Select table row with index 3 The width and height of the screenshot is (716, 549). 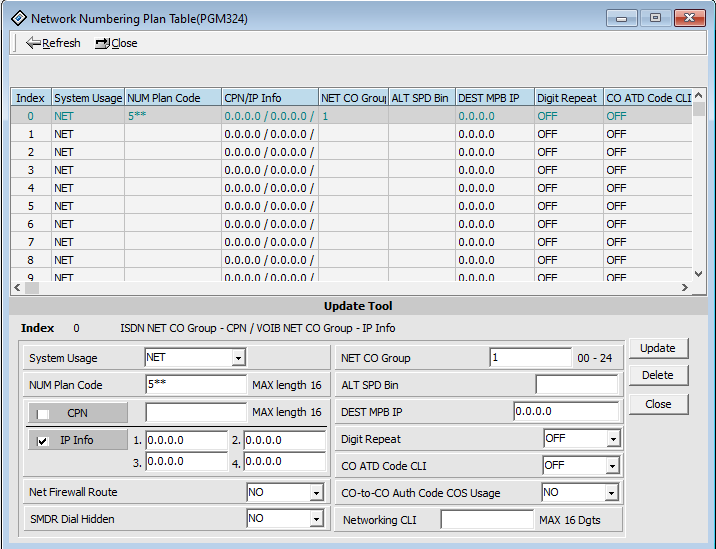point(31,170)
